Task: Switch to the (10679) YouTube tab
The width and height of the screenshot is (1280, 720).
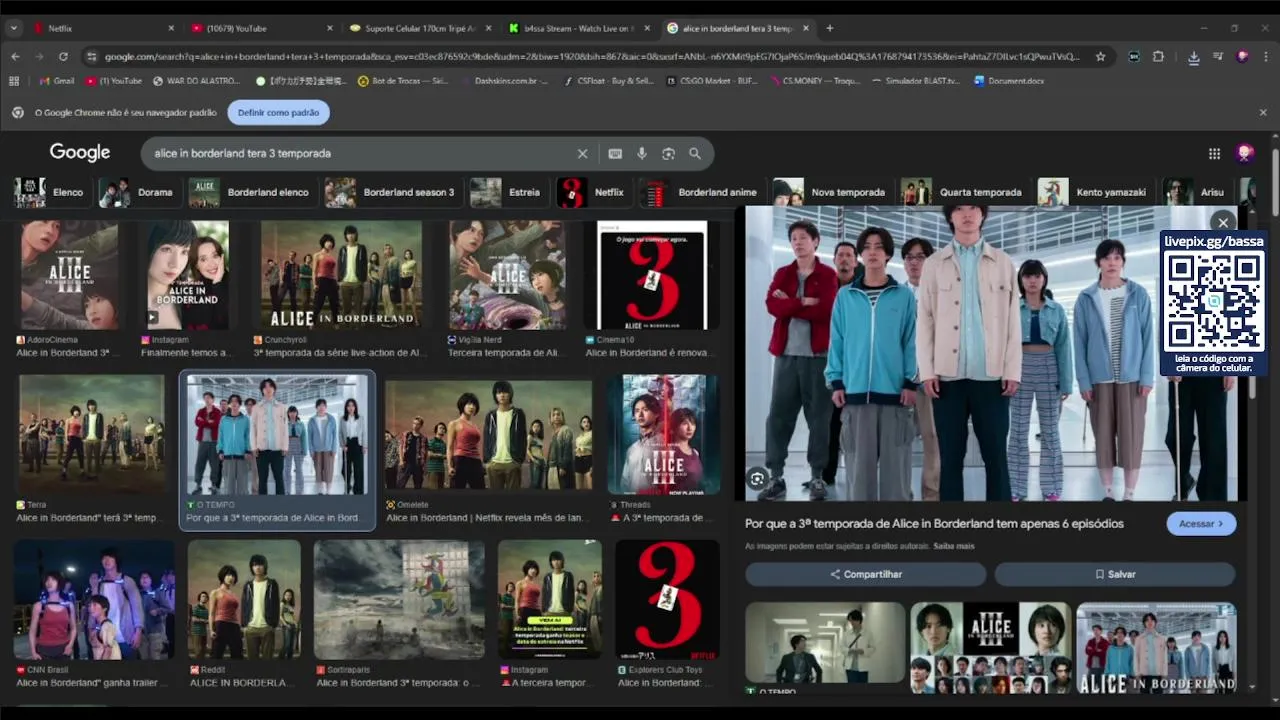Action: (x=262, y=28)
